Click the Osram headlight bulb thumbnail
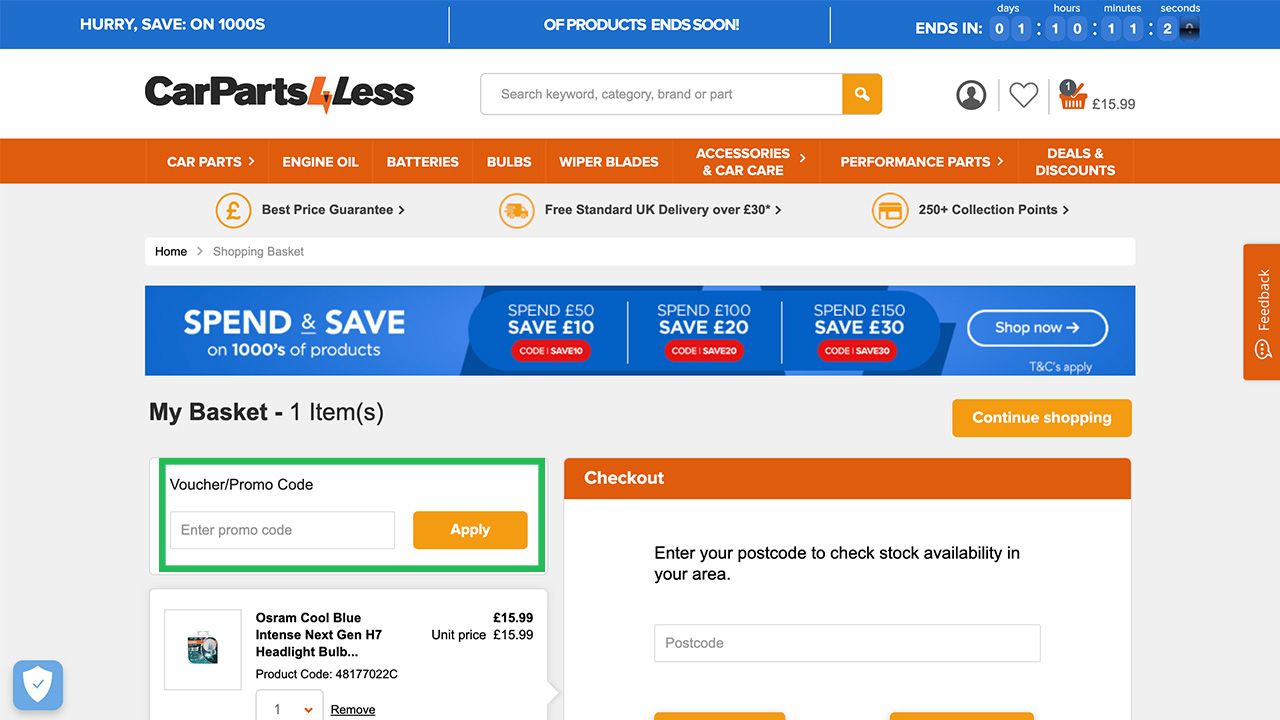1280x720 pixels. (203, 650)
